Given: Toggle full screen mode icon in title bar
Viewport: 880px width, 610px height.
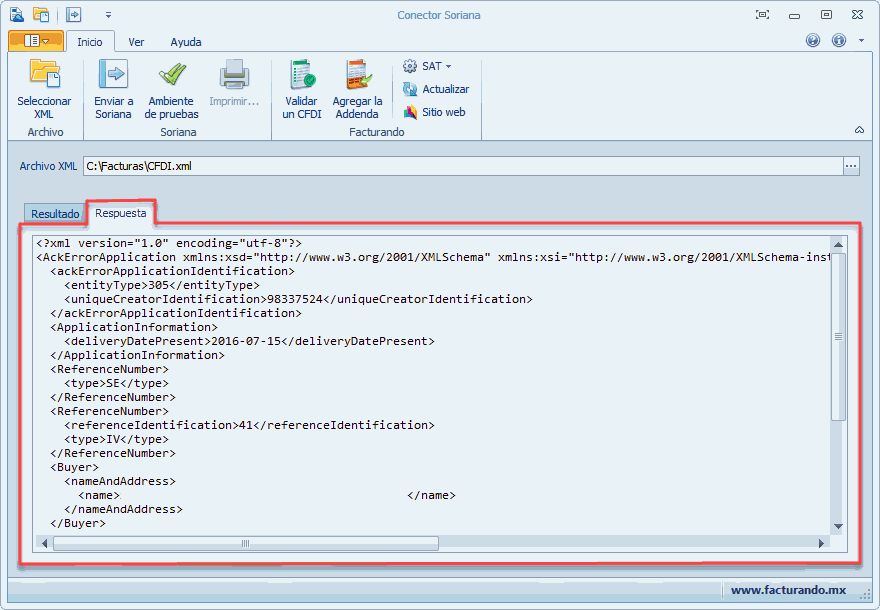Looking at the screenshot, I should (762, 15).
